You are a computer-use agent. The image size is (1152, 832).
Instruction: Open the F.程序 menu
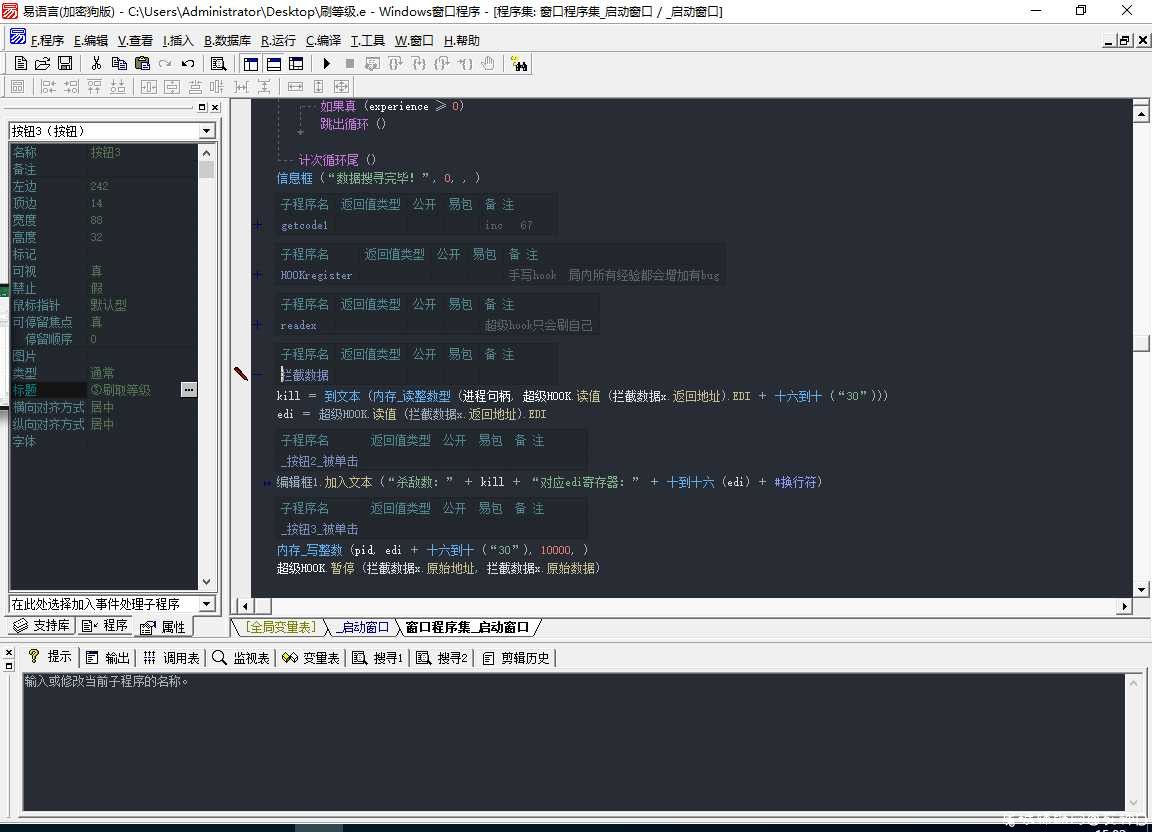point(48,40)
